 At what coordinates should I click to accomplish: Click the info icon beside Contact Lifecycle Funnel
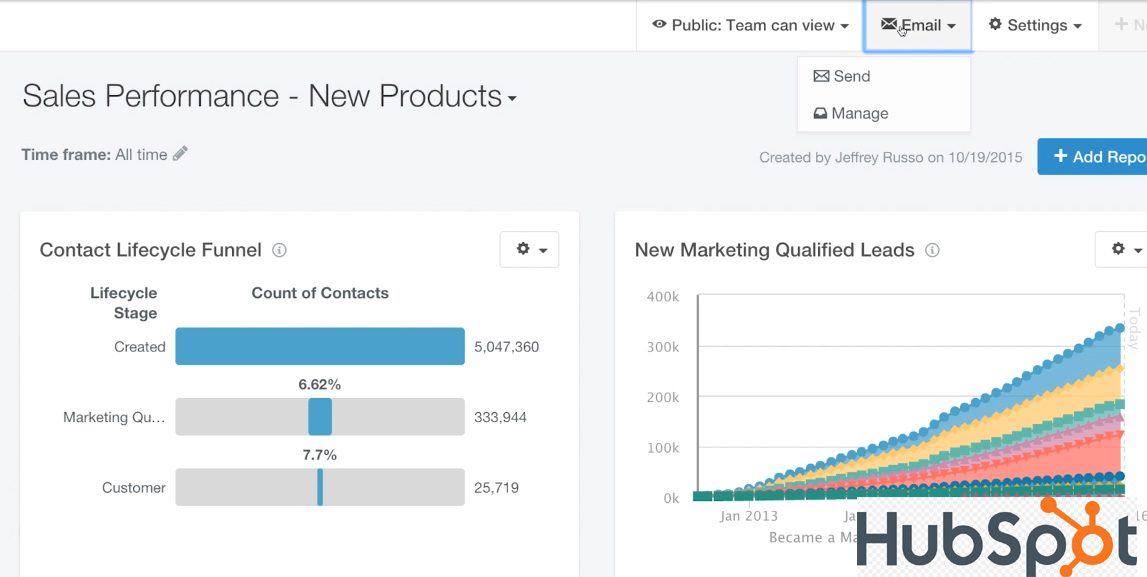click(278, 251)
